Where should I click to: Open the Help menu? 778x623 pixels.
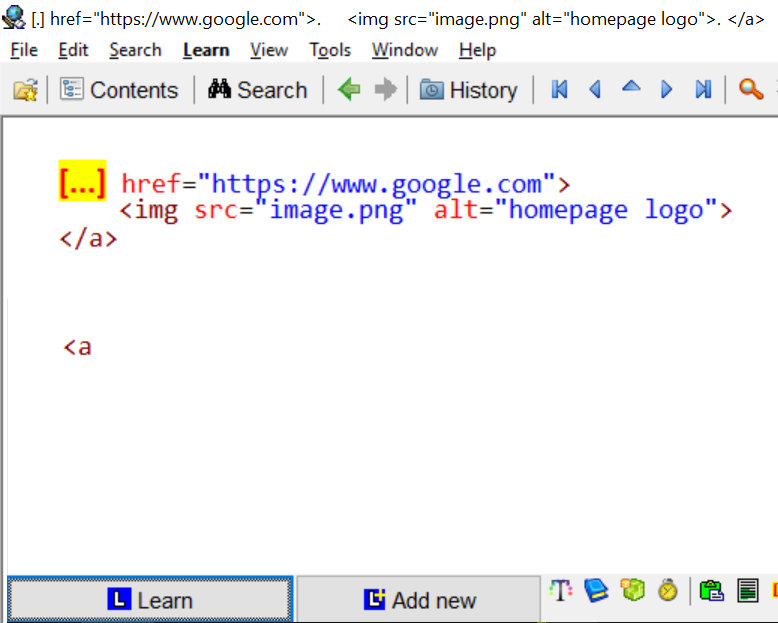coord(477,50)
